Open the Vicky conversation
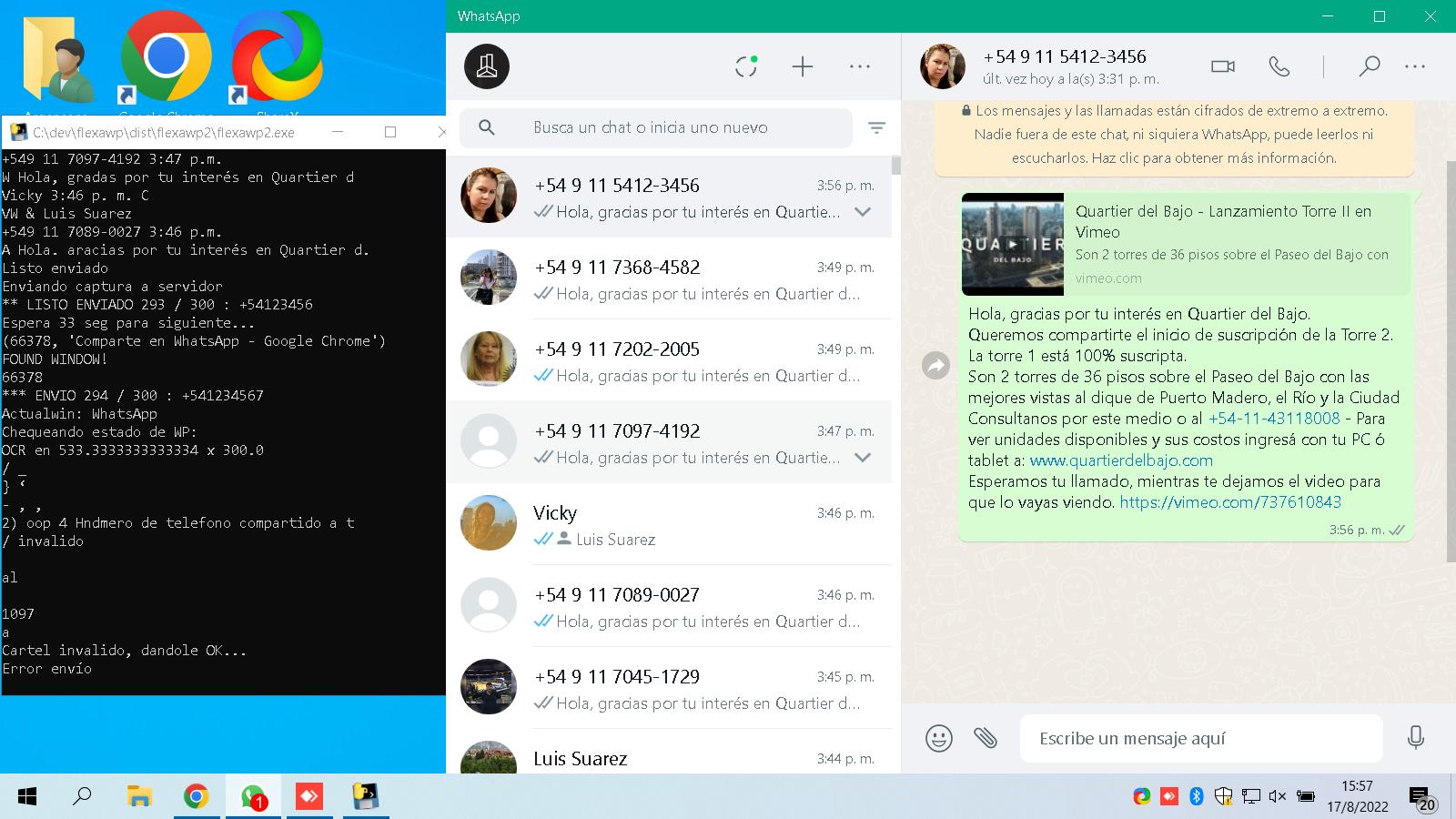1456x819 pixels. coord(669,524)
